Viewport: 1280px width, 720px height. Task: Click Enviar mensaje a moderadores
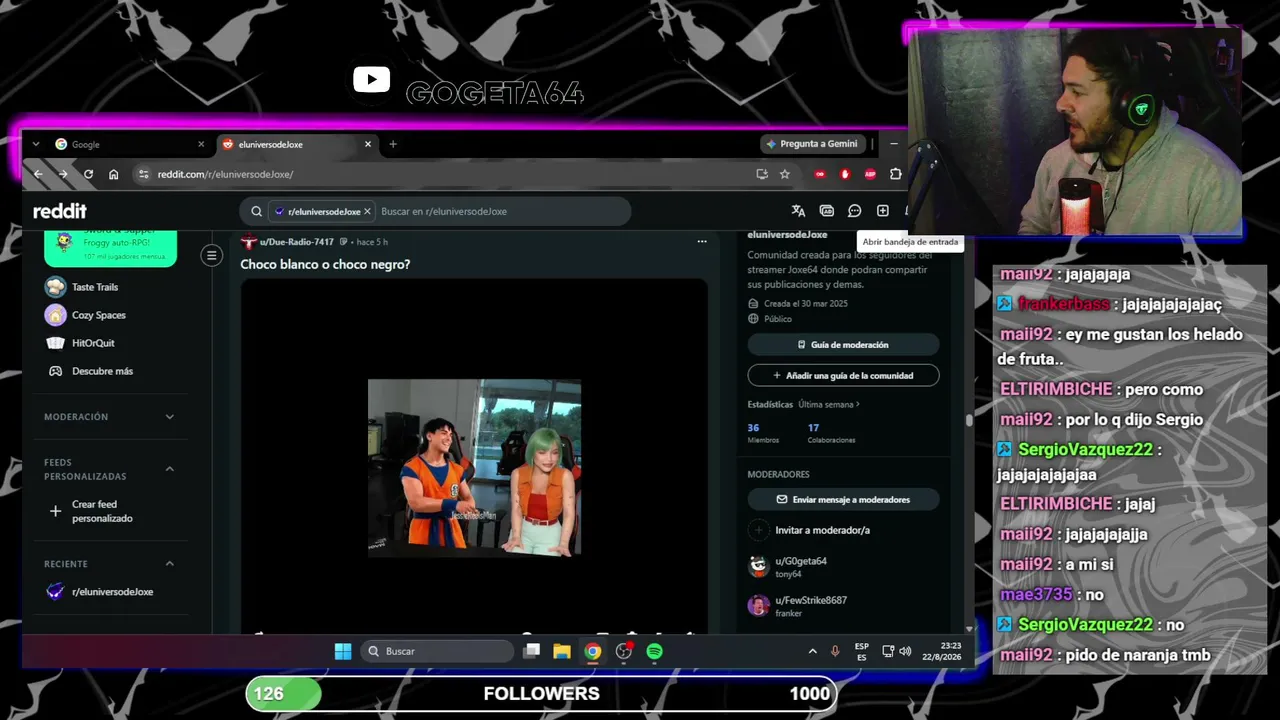[x=843, y=500]
